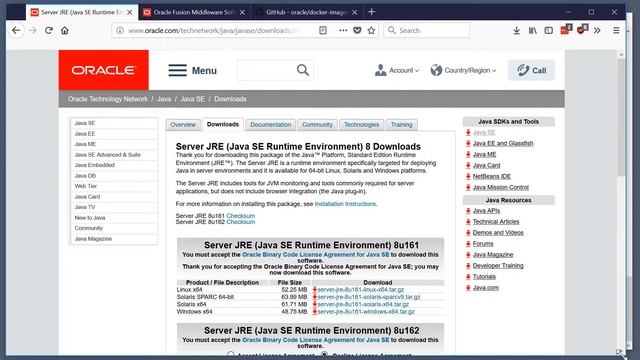Open the browser home page icon
Viewport: 640px width, 360px height.
click(64, 30)
